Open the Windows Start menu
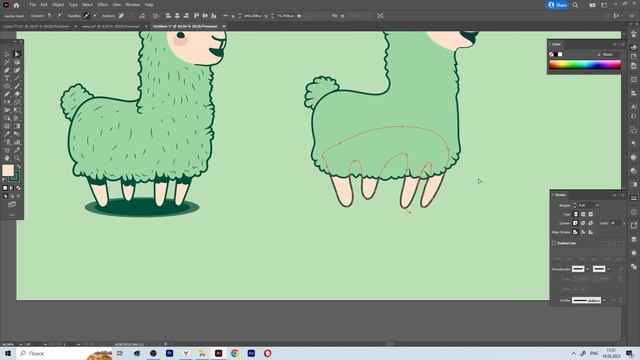Image resolution: width=640 pixels, height=360 pixels. coord(8,353)
